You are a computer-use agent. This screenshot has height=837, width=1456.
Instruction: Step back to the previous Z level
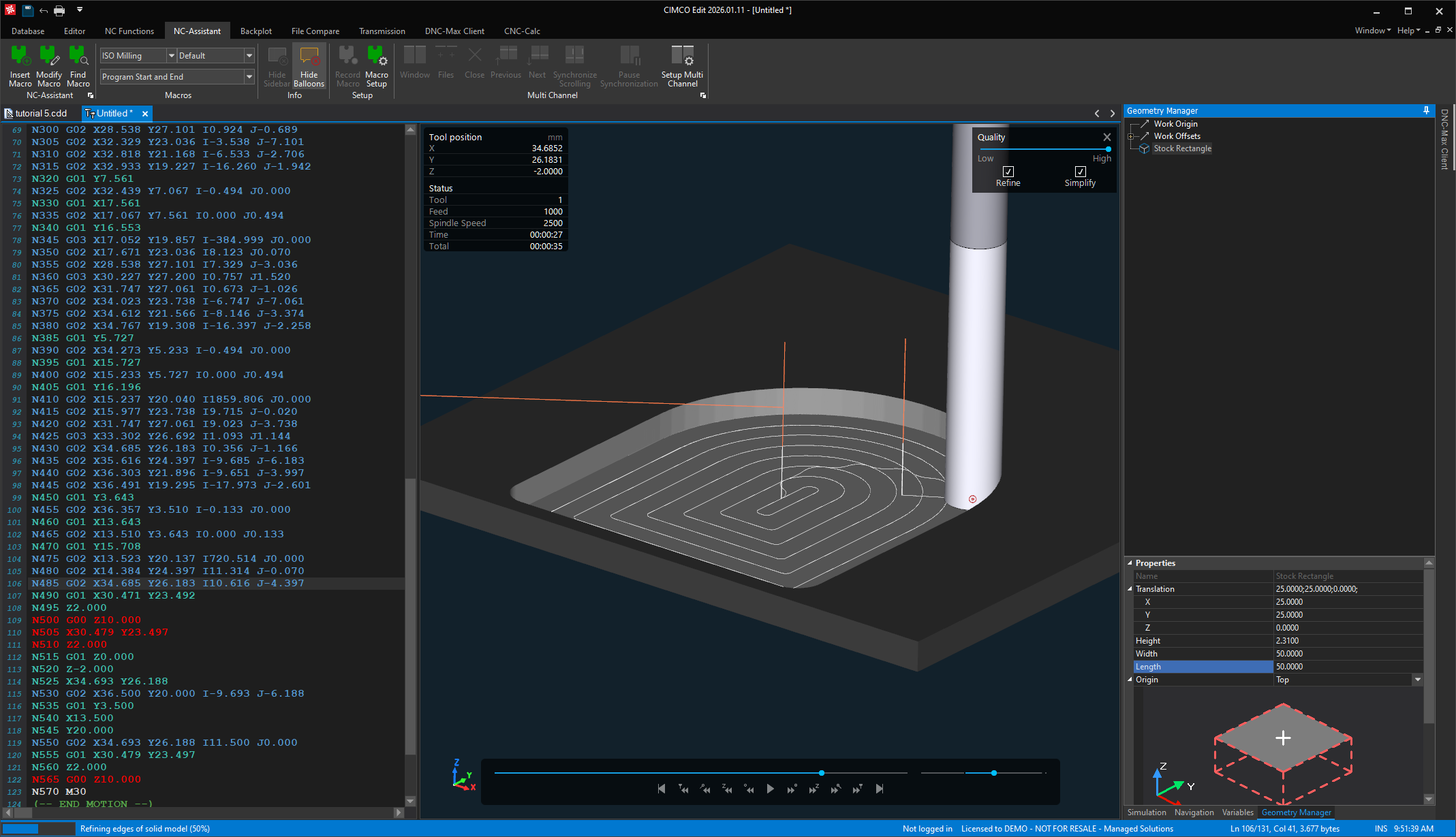coord(727,789)
